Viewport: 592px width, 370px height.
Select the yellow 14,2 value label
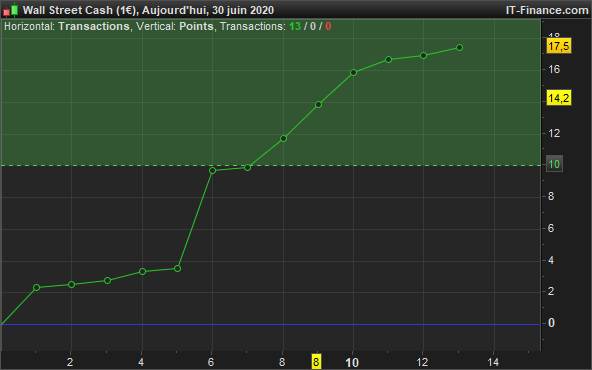point(559,98)
